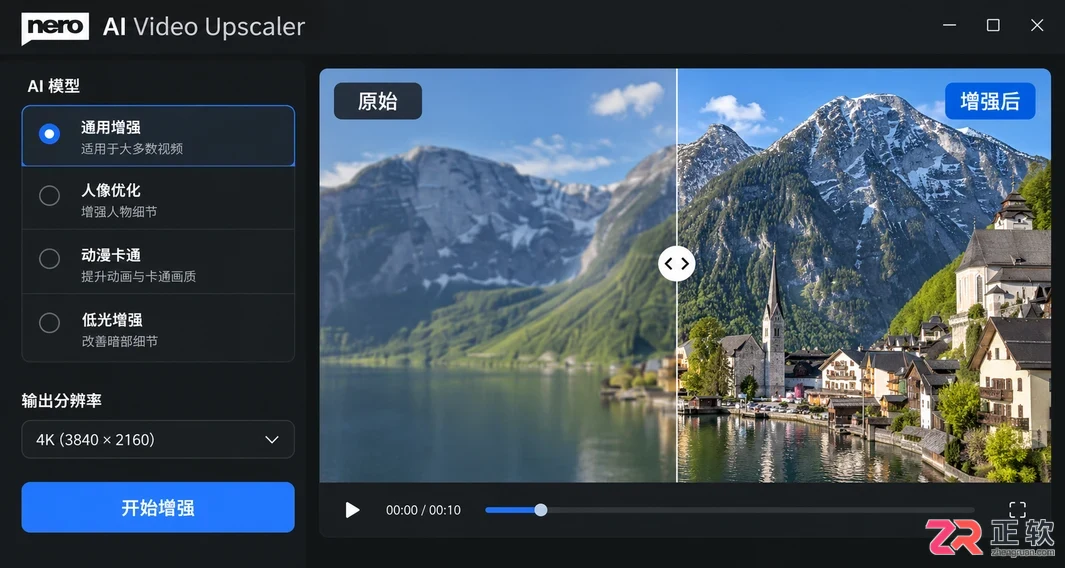Click the AI Video Upscaler title text

click(x=204, y=27)
